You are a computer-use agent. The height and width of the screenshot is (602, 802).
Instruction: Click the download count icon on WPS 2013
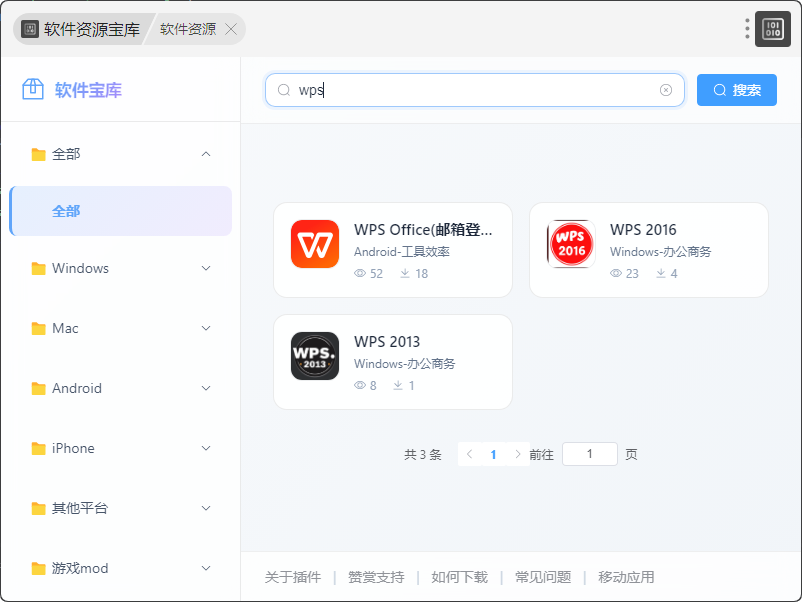click(397, 385)
